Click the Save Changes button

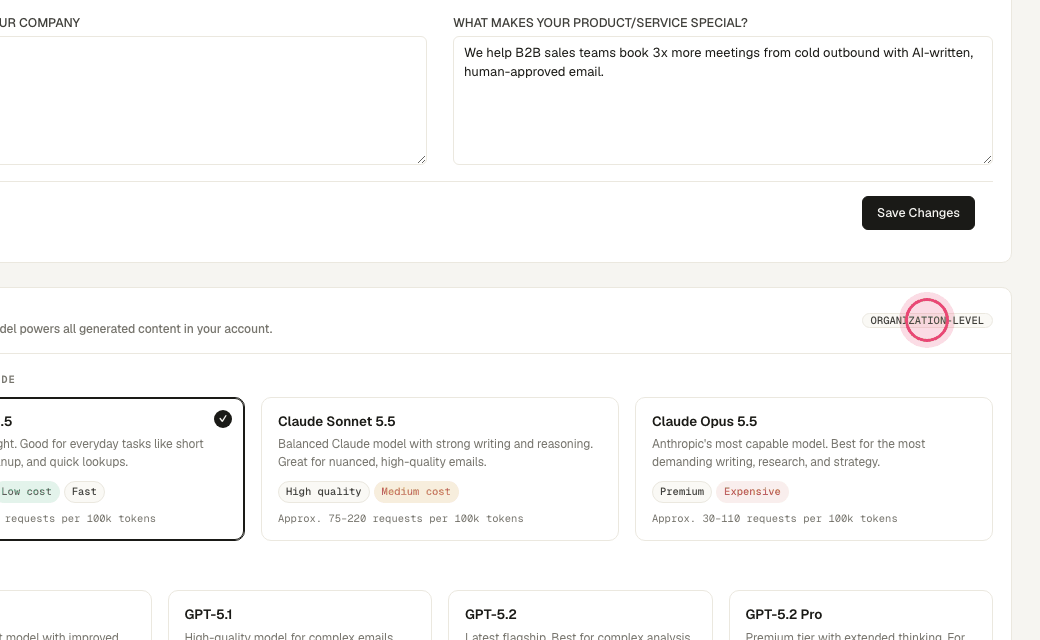pos(918,213)
